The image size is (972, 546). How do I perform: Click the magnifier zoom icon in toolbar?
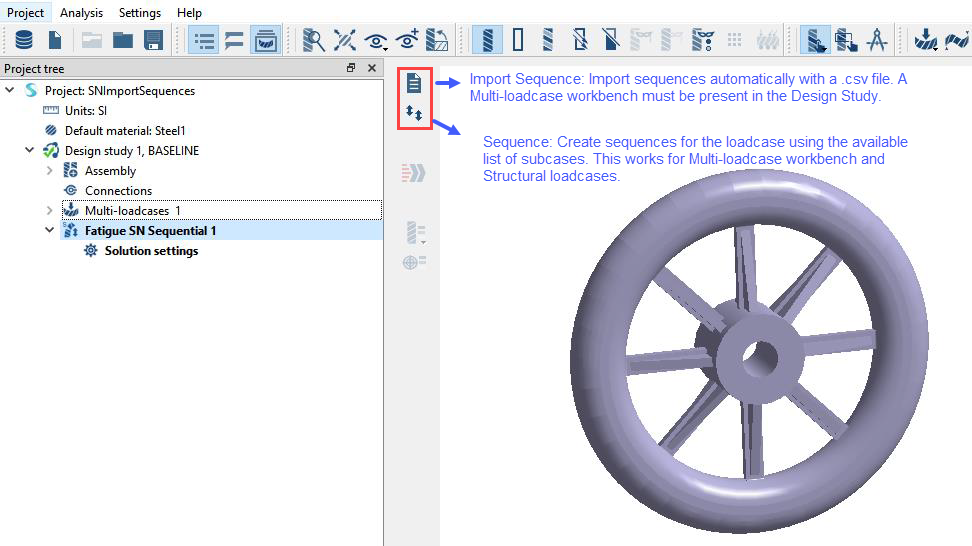pyautogui.click(x=314, y=41)
